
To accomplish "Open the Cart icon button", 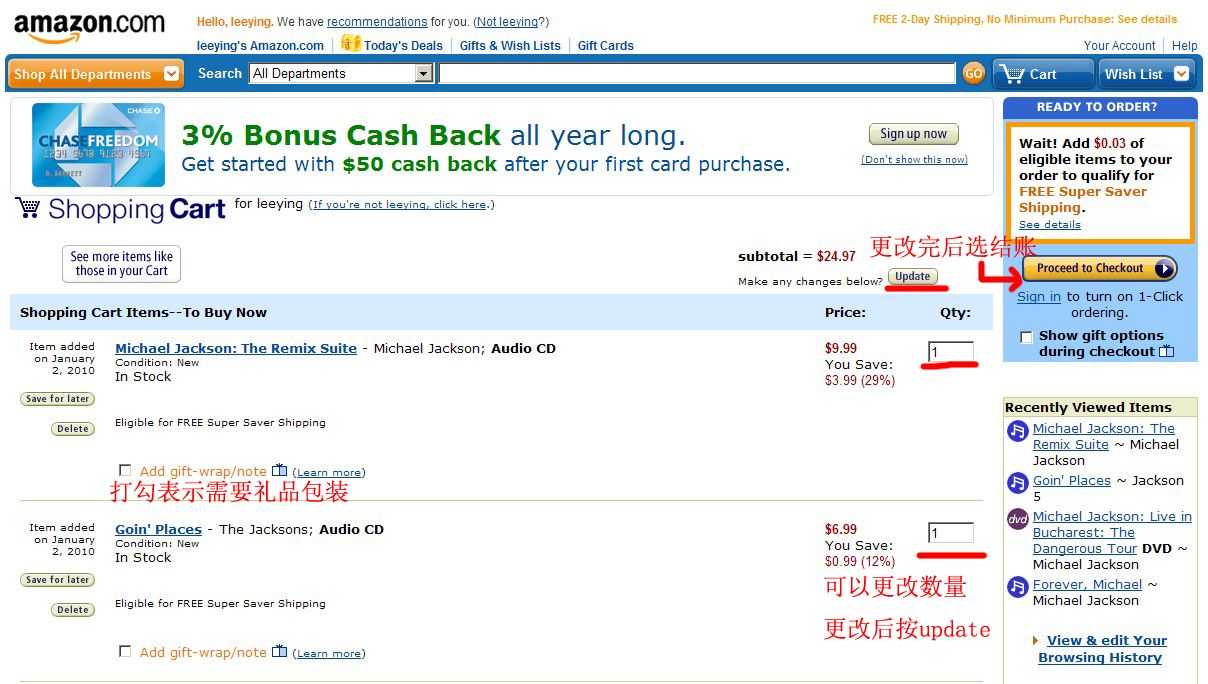I will coord(1042,74).
